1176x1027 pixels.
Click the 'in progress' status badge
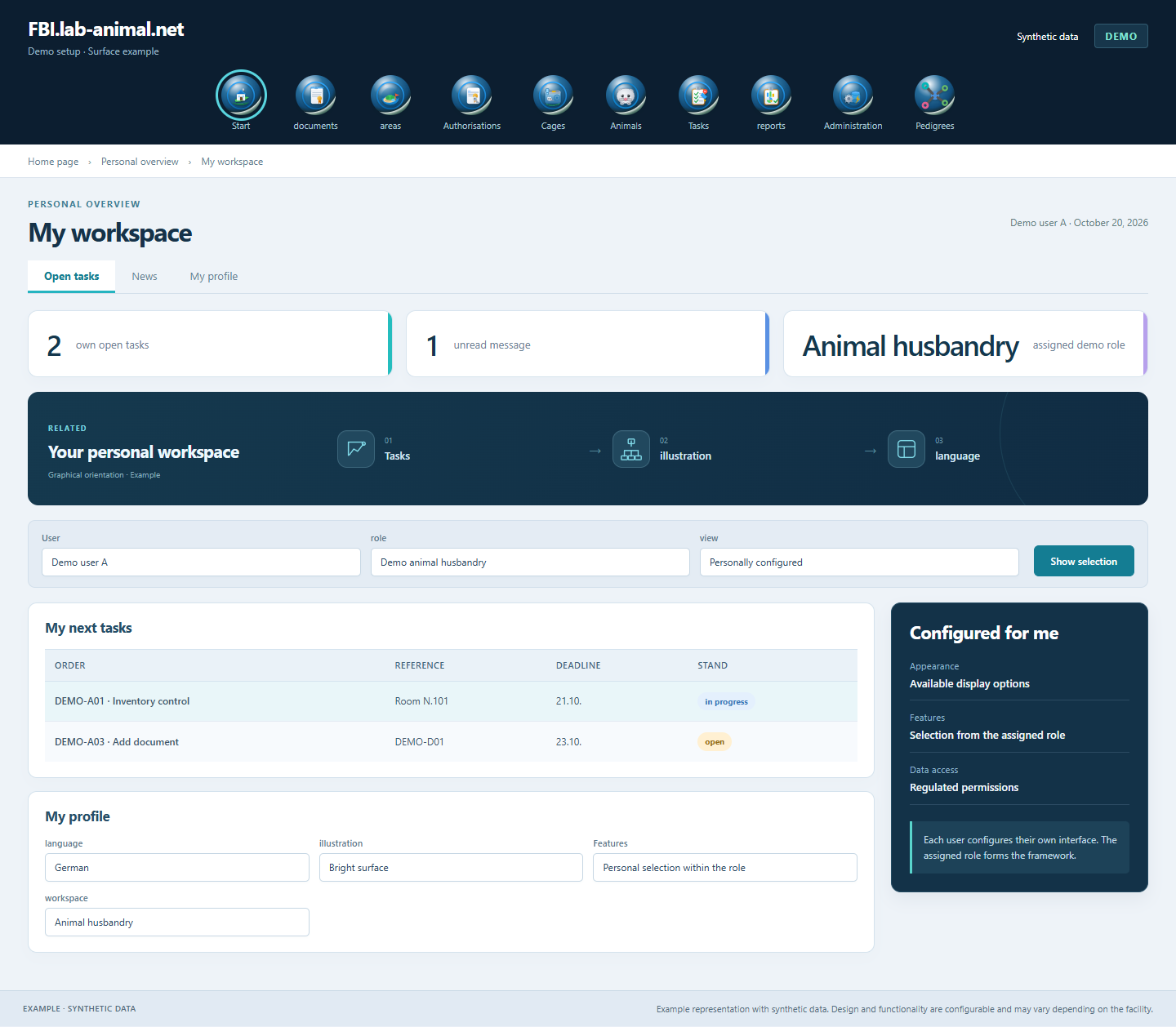726,701
